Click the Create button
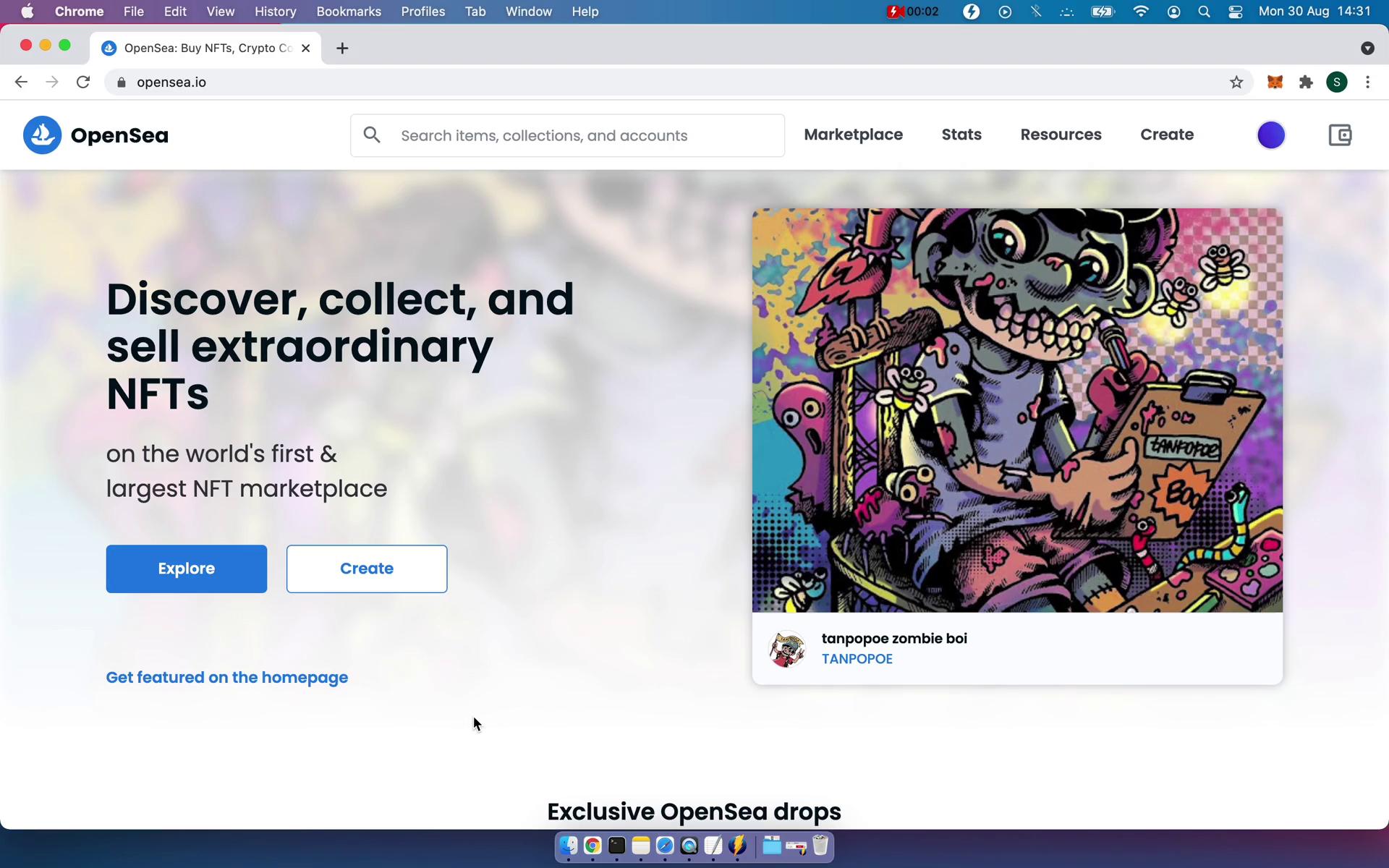The image size is (1389, 868). tap(366, 568)
